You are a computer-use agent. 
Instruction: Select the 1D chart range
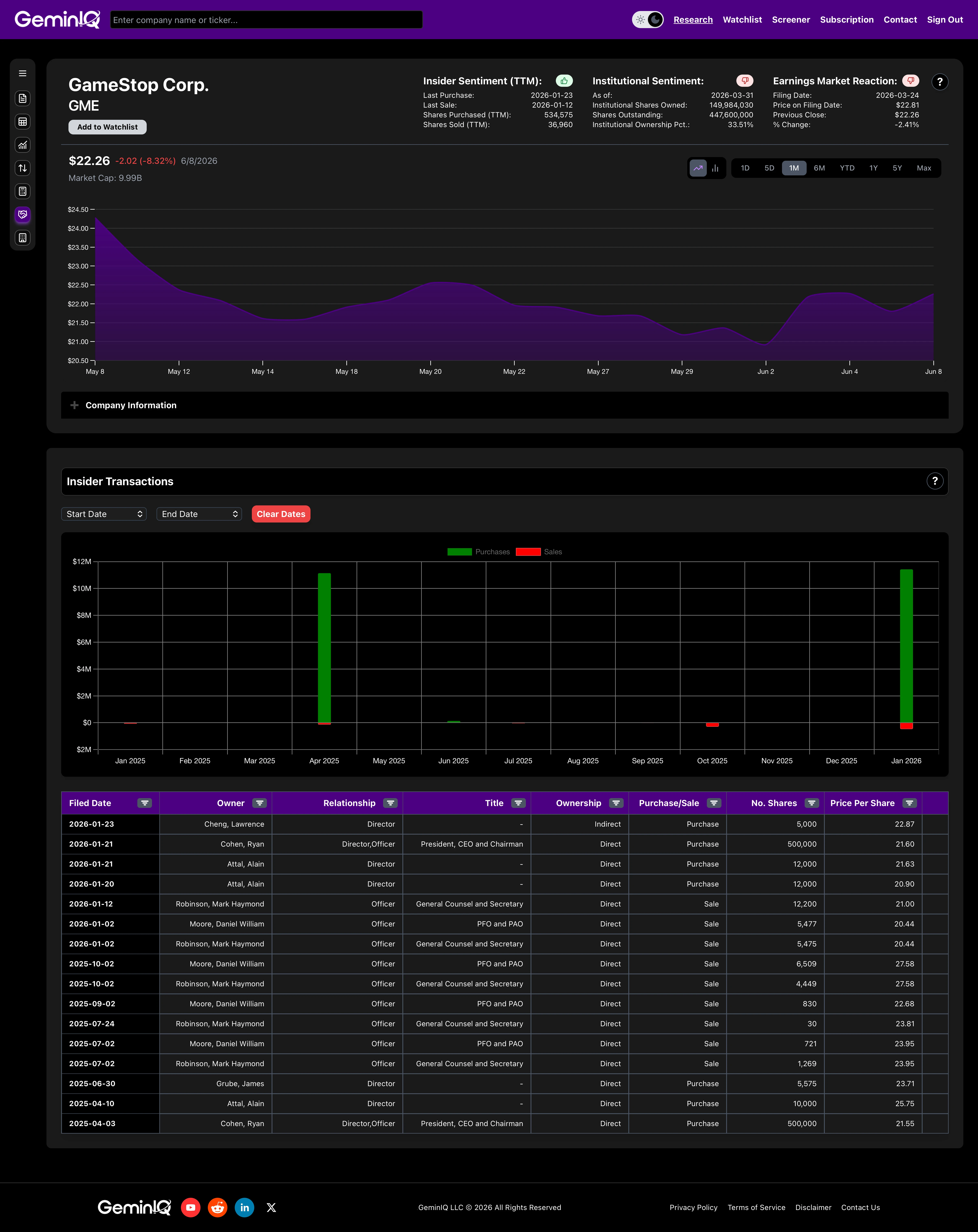point(745,168)
